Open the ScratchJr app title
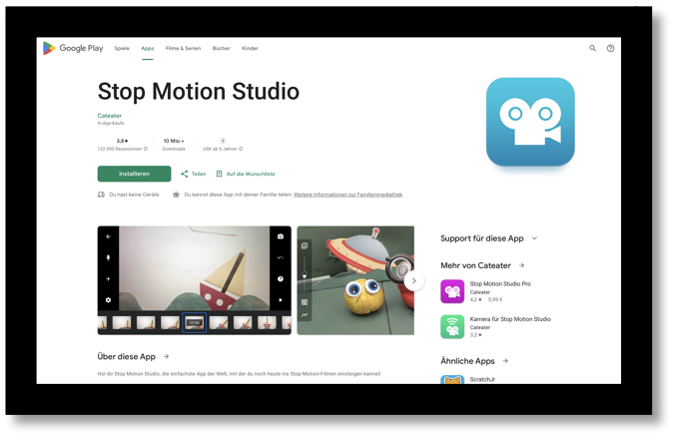The image size is (681, 440). coord(483,379)
